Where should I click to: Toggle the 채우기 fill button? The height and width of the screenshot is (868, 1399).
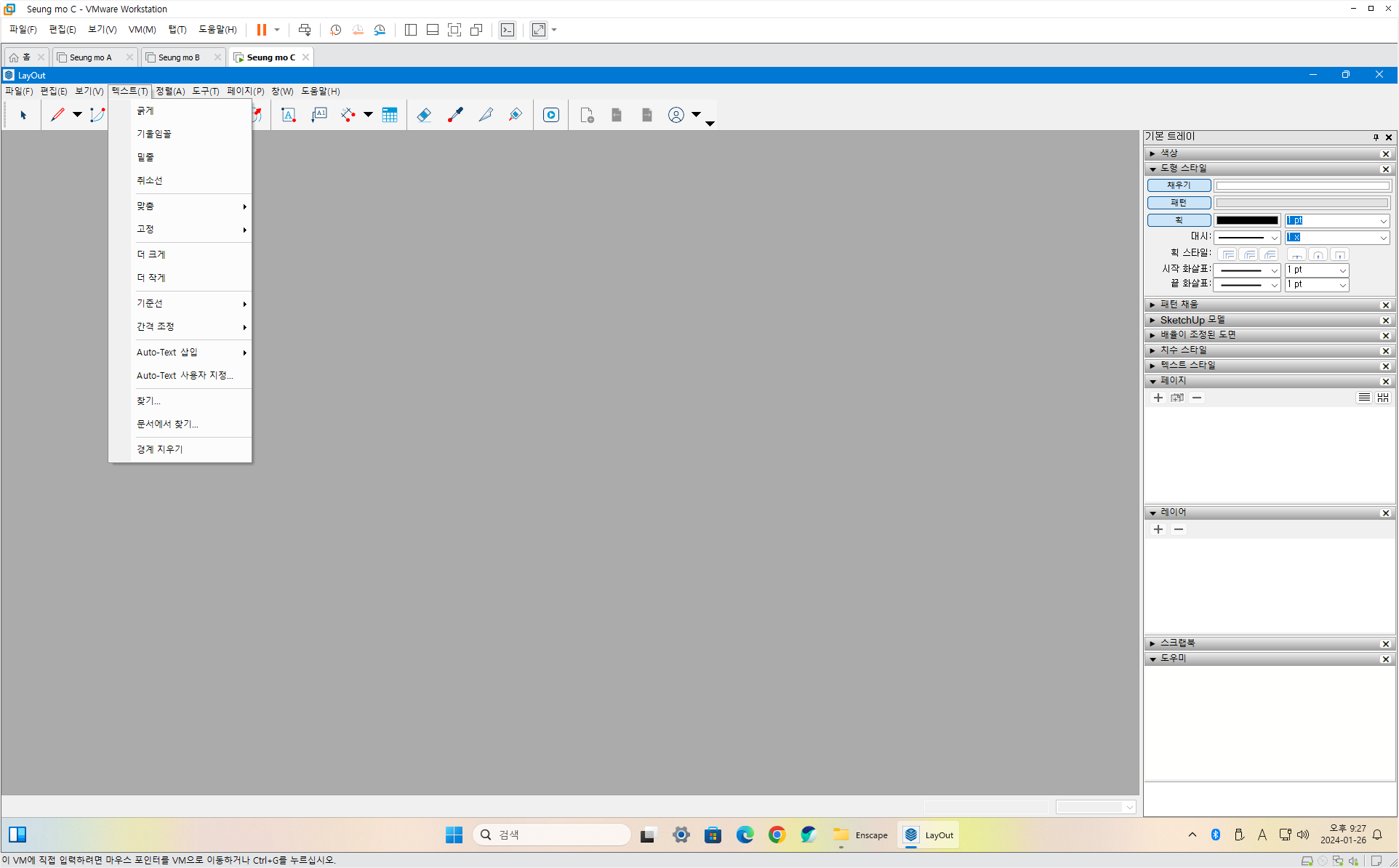[1179, 185]
